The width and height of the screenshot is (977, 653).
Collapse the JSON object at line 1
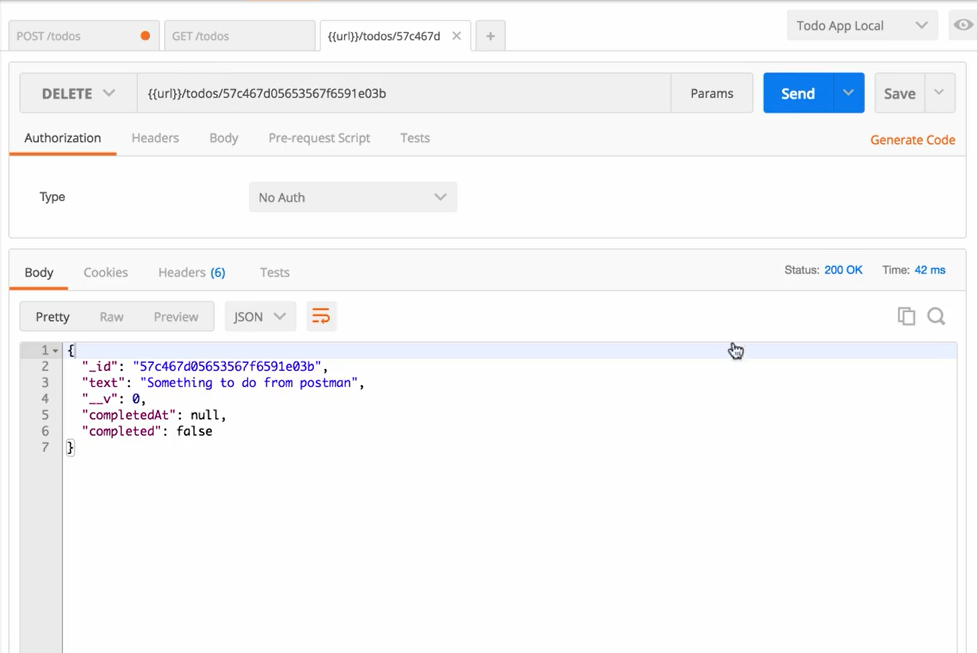point(56,351)
